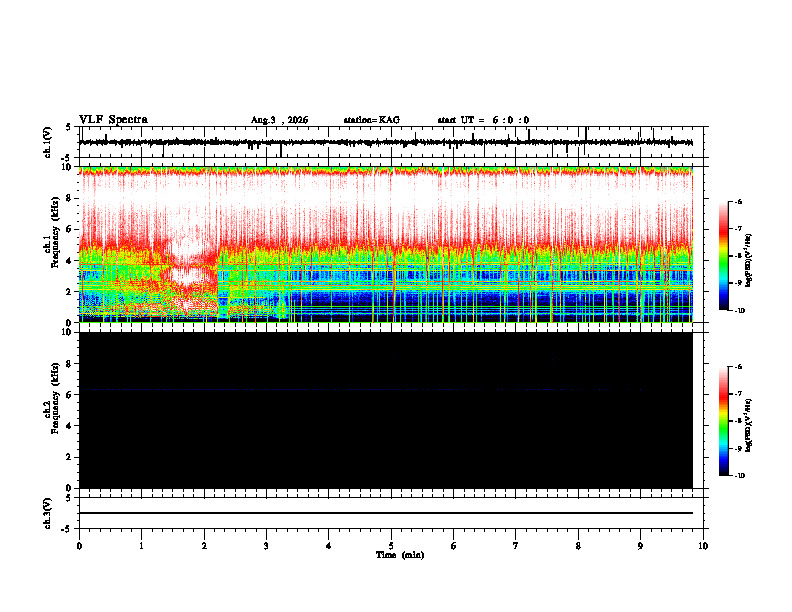Click the "6" kHz tick of the ch.2 spectrogram

69,395
